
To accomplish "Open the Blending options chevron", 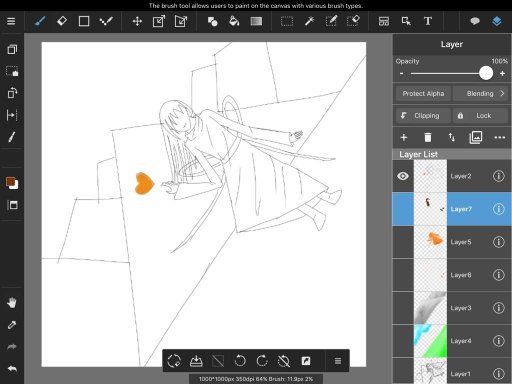I will point(502,93).
